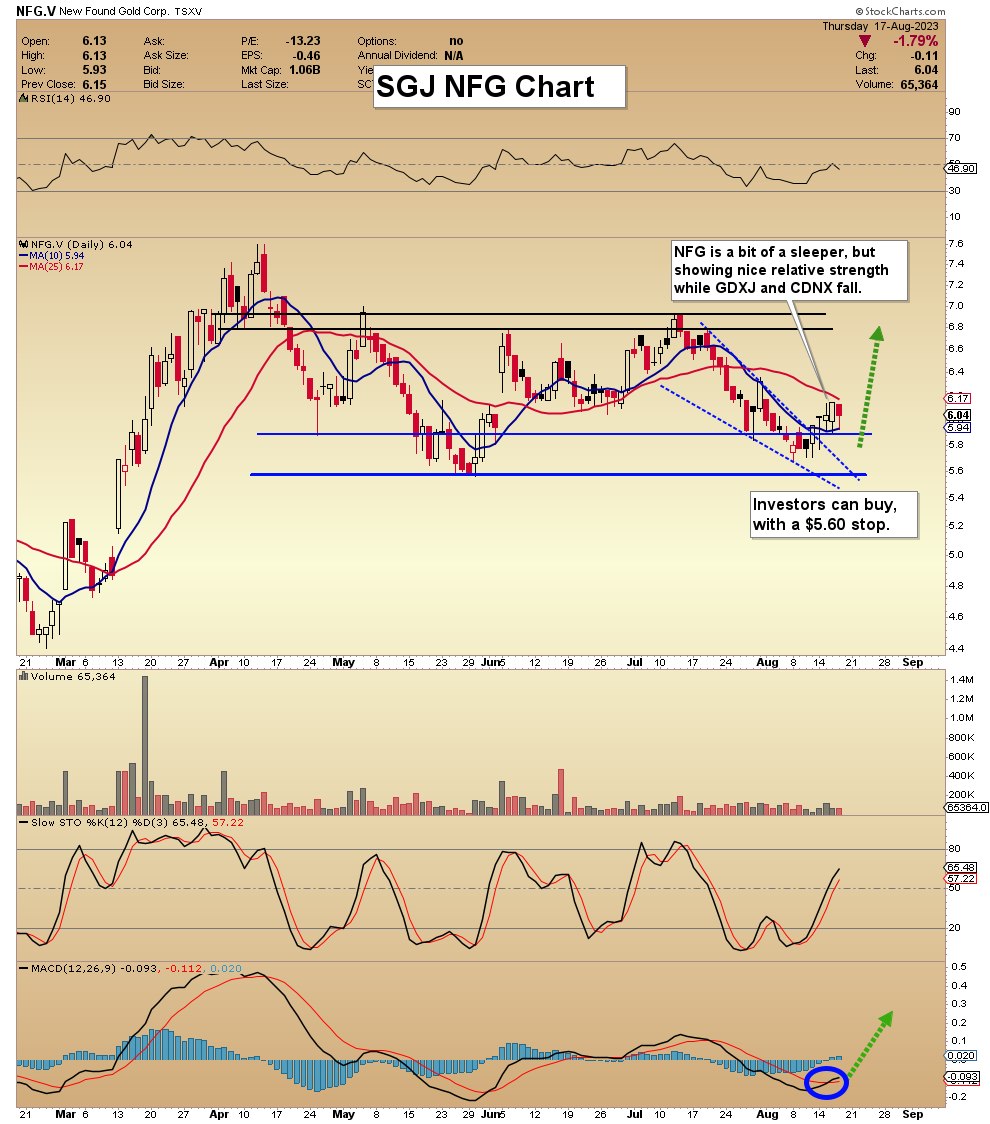Image resolution: width=990 pixels, height=1124 pixels.
Task: Select the header Volume value 65,364
Action: [x=919, y=84]
